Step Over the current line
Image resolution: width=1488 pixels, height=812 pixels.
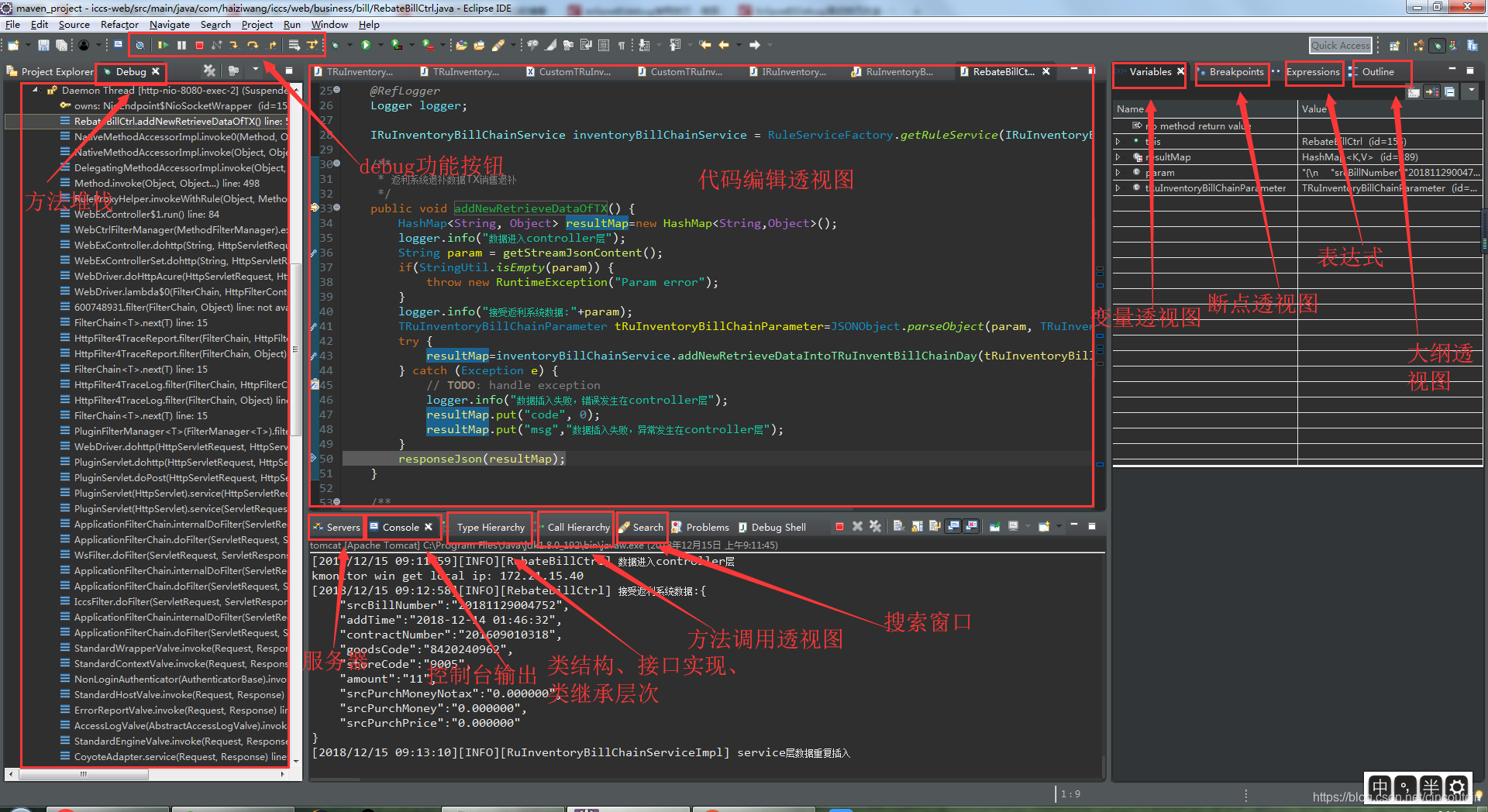253,45
